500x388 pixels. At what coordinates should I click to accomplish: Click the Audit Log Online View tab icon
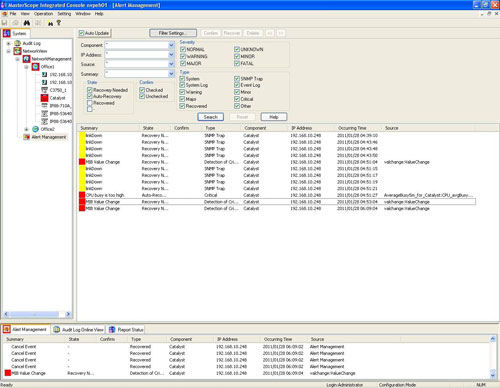coord(57,330)
